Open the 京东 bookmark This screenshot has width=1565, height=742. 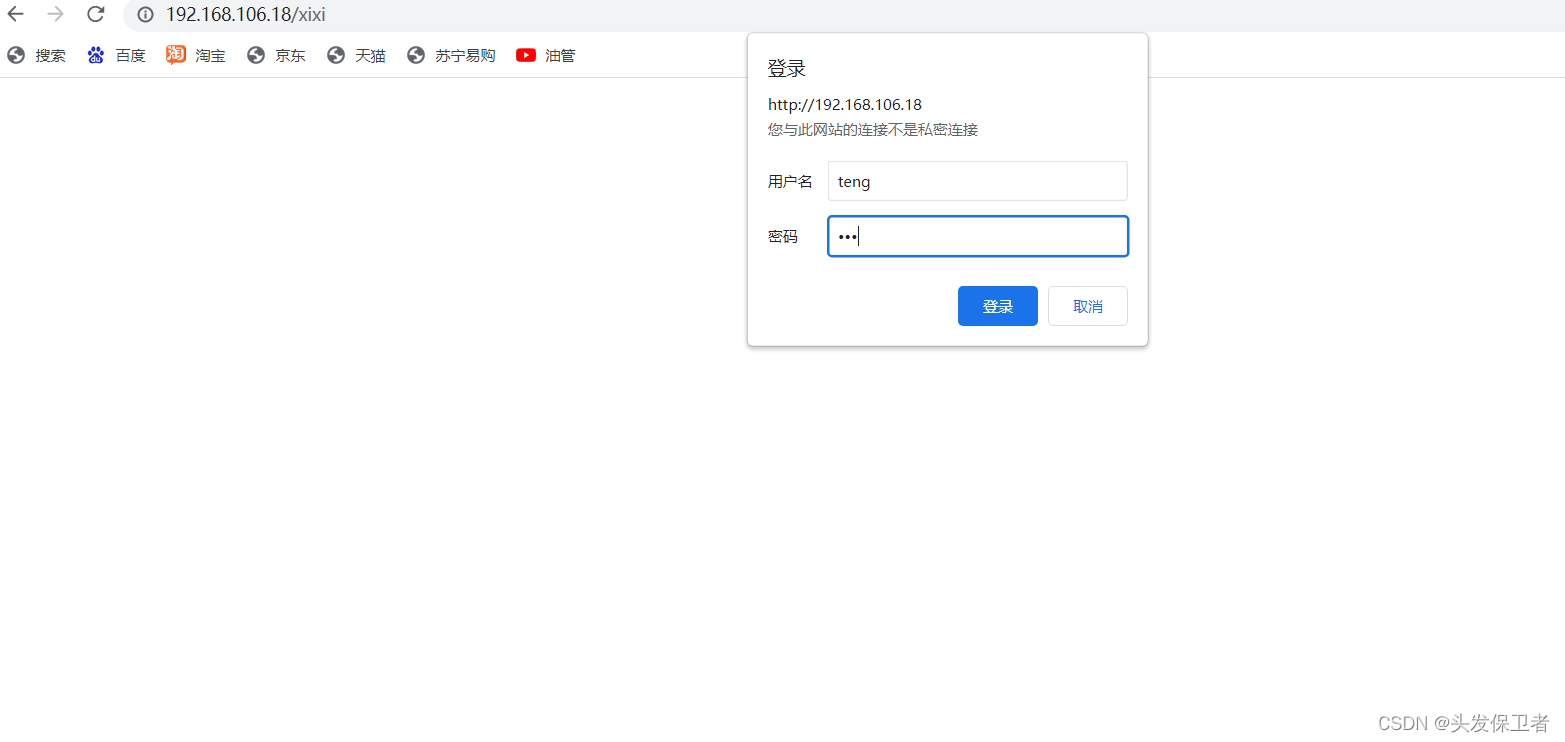pos(276,56)
